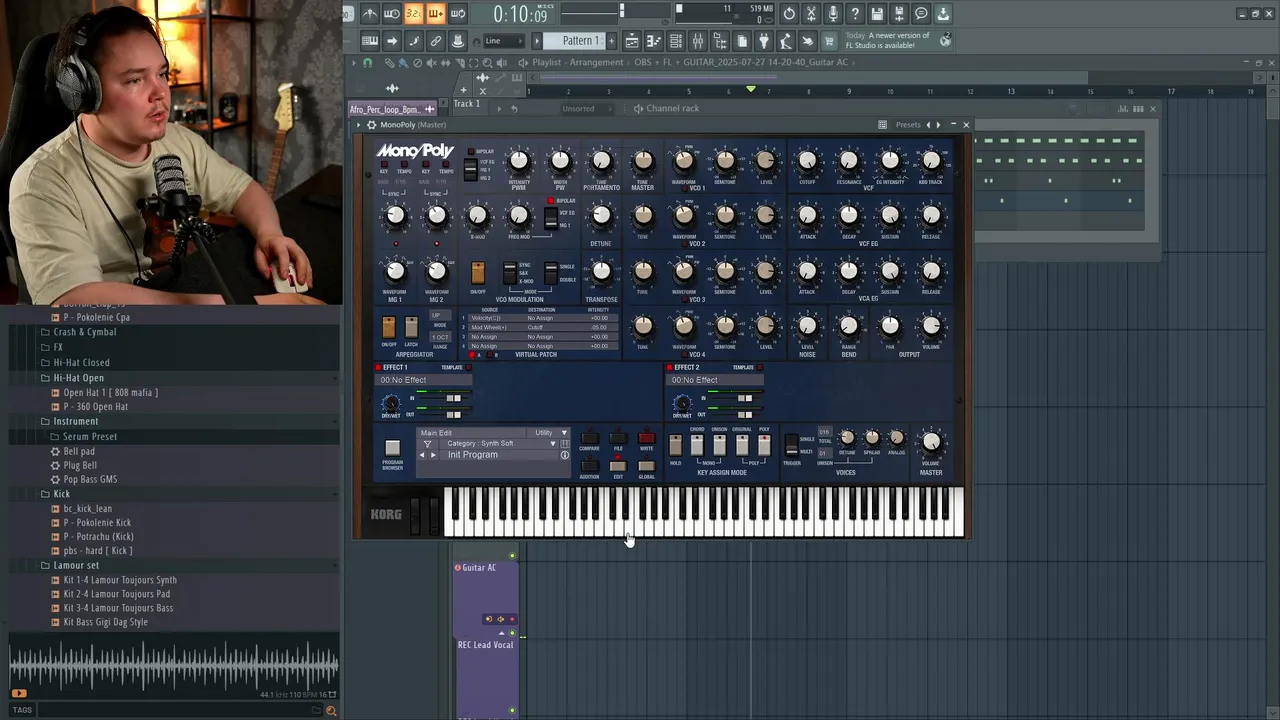Screen dimensions: 1280x720
Task: Click the typing keyboard to piano icon
Action: click(x=370, y=41)
